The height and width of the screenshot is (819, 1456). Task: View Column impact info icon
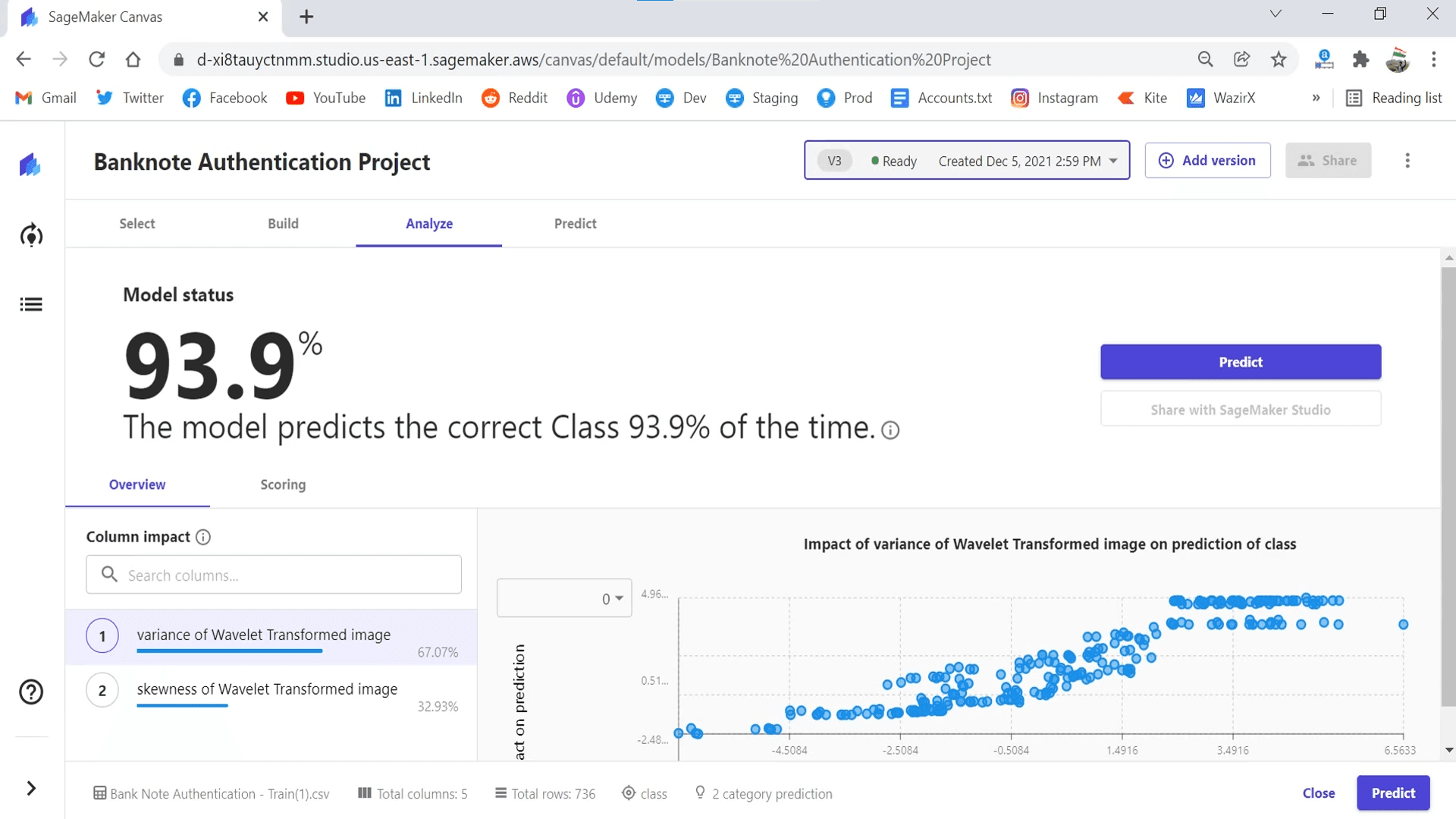point(203,537)
